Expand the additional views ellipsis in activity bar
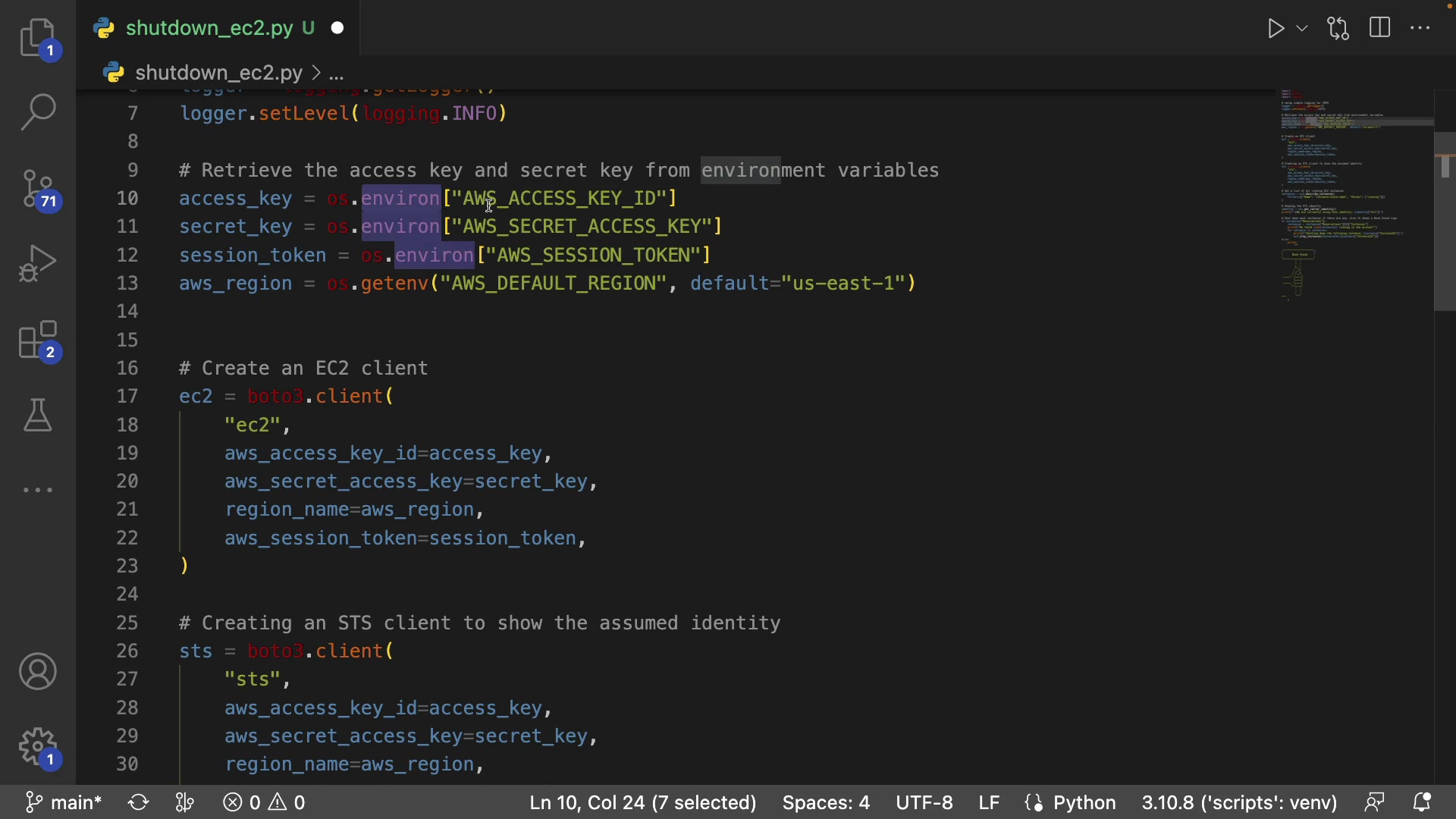 (x=38, y=491)
